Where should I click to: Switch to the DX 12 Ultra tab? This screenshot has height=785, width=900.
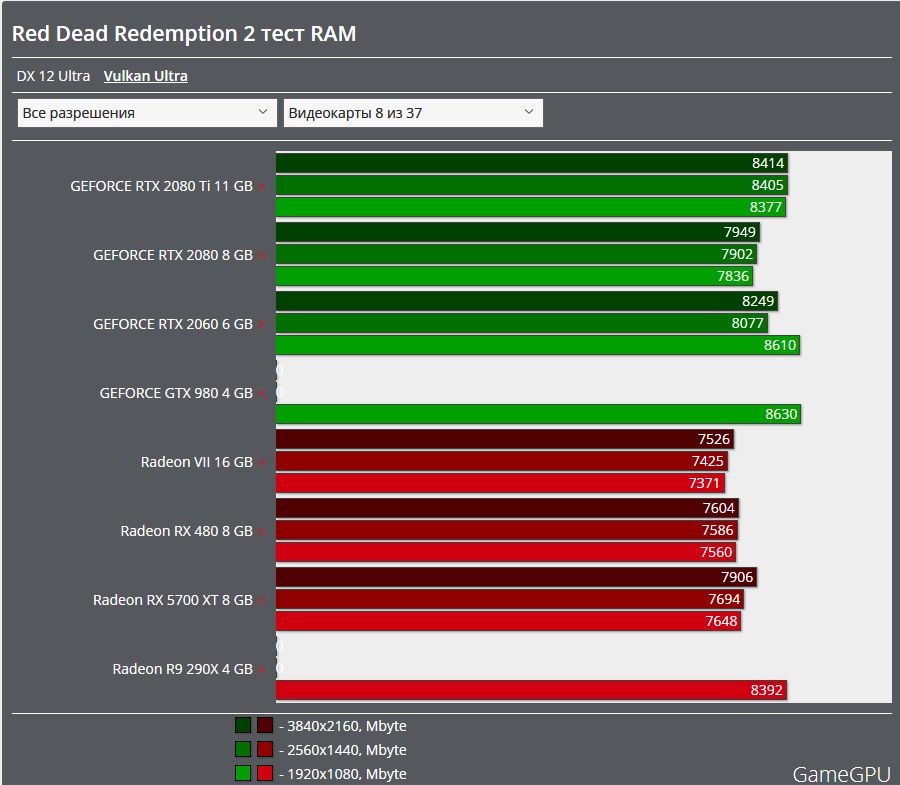53,76
